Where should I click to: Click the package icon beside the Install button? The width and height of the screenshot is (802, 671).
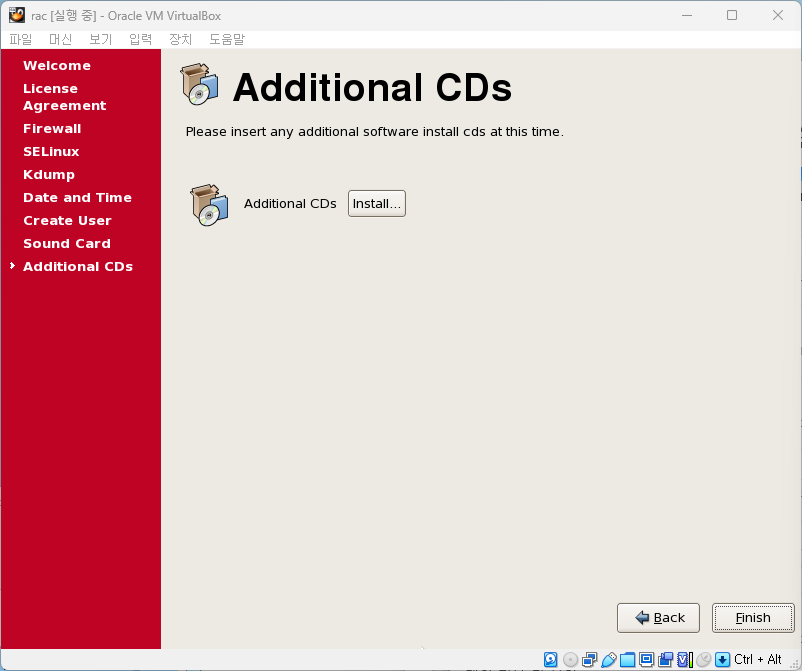[209, 205]
